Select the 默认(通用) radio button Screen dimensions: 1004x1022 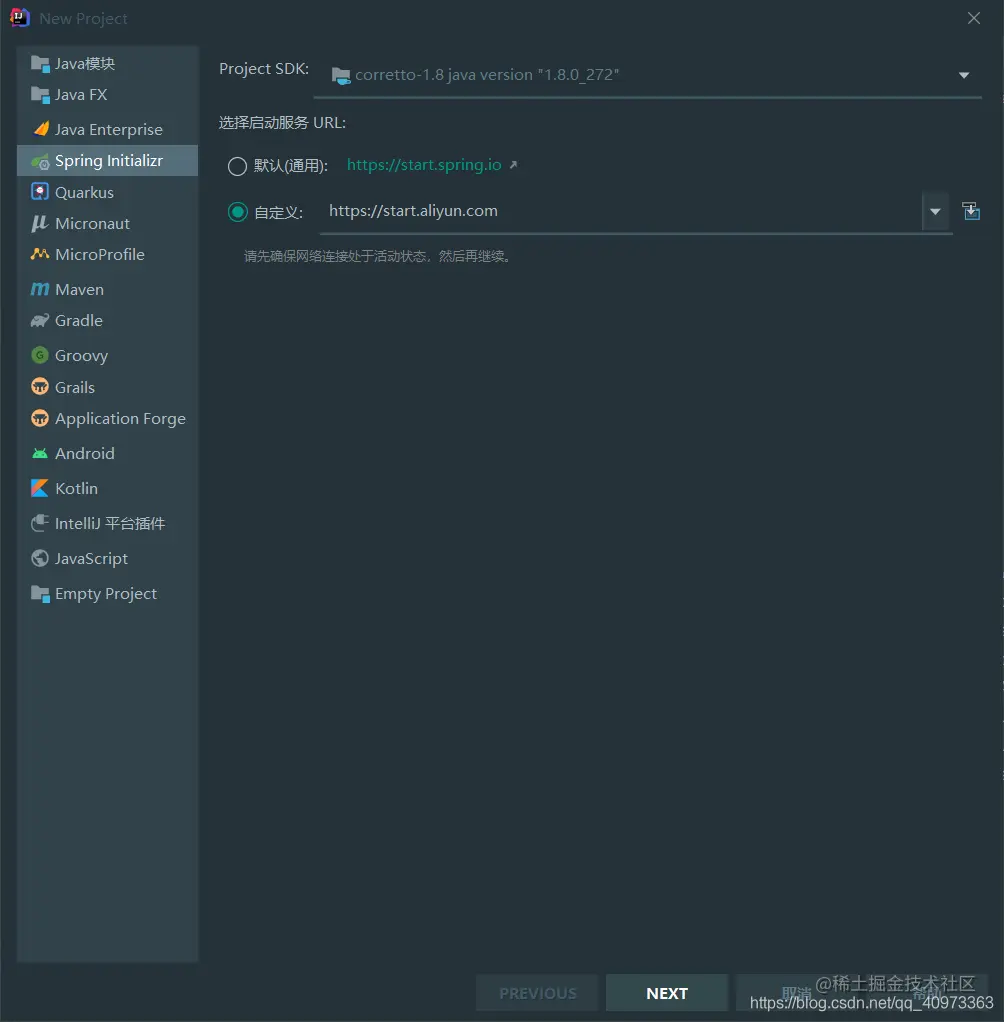click(x=237, y=166)
